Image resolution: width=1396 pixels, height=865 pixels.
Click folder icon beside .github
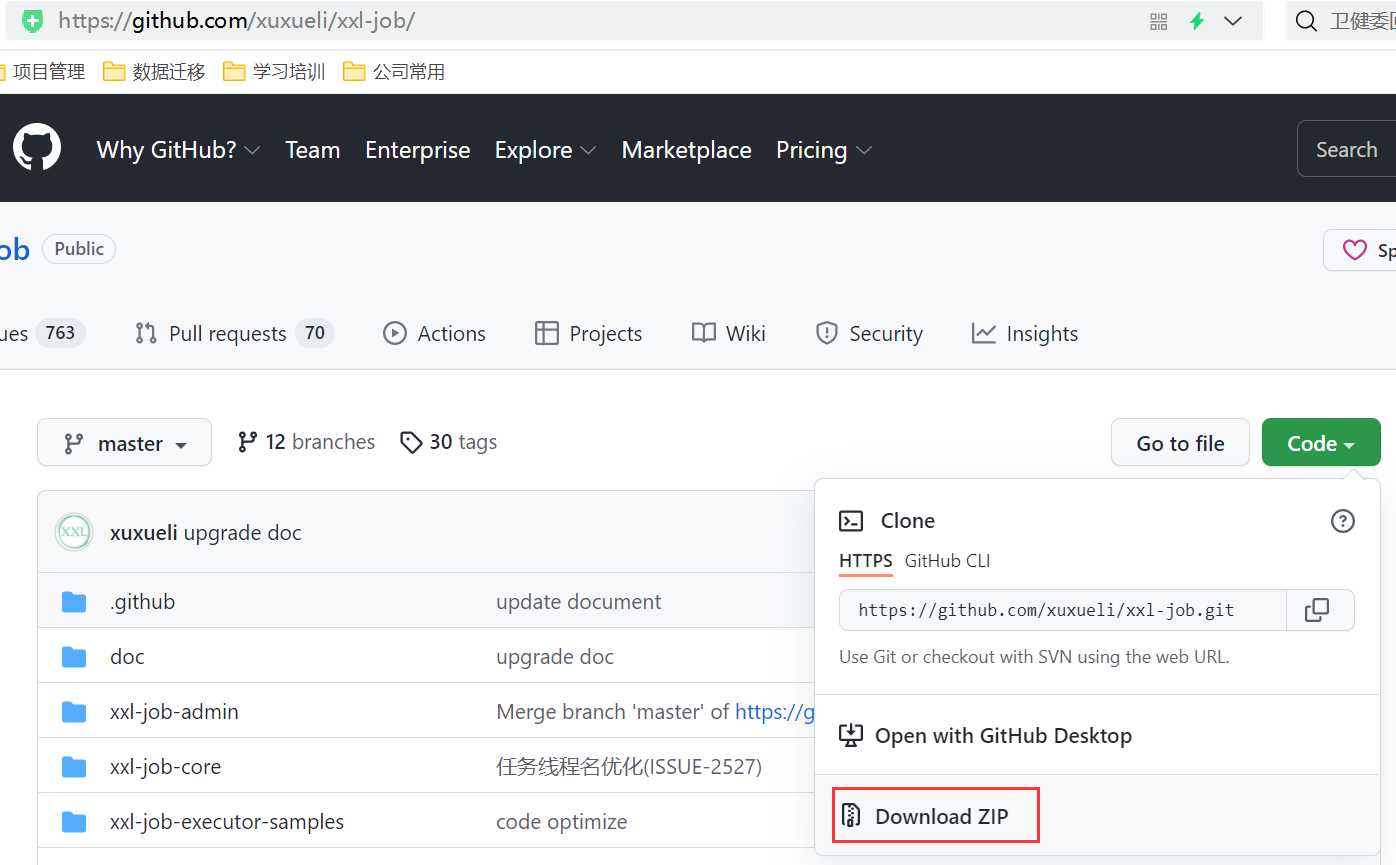tap(74, 602)
